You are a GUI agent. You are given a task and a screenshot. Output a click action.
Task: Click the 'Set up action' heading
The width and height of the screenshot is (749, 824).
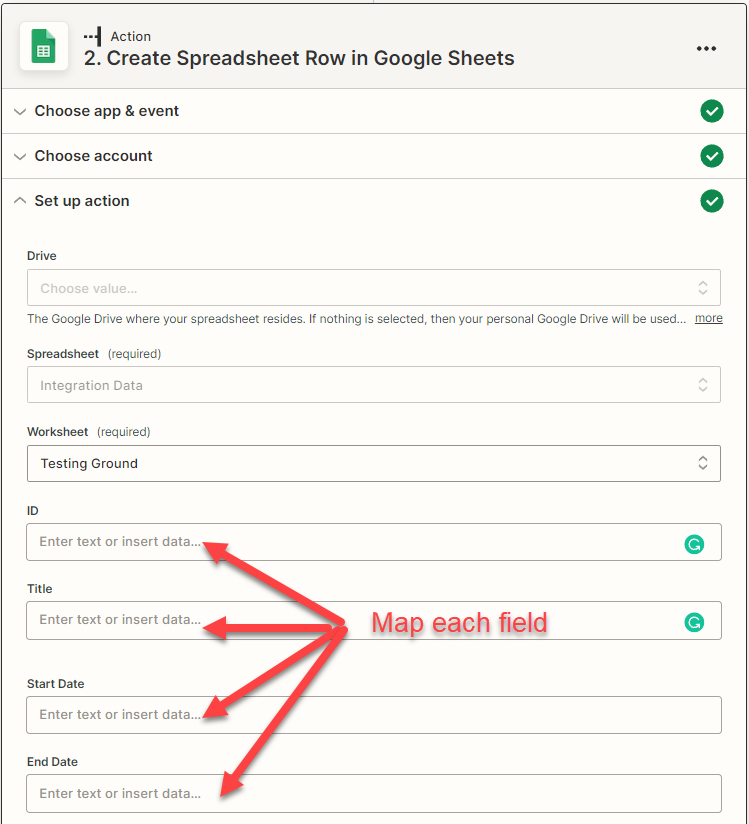pyautogui.click(x=82, y=201)
